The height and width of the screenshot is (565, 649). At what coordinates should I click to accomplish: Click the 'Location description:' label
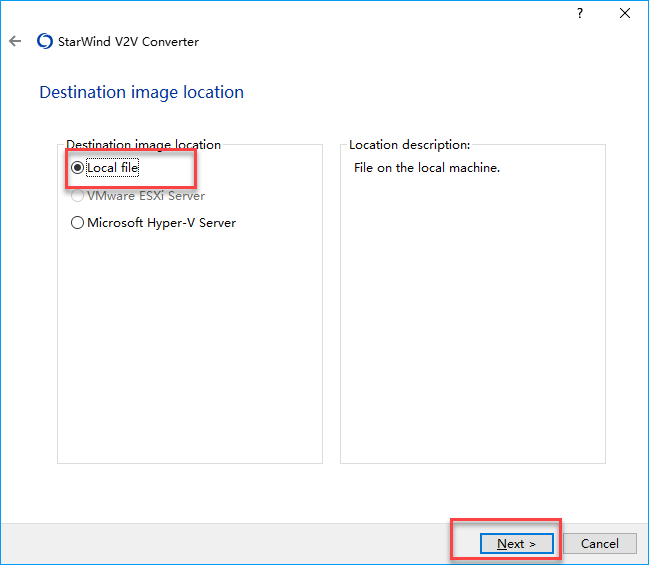(x=409, y=145)
